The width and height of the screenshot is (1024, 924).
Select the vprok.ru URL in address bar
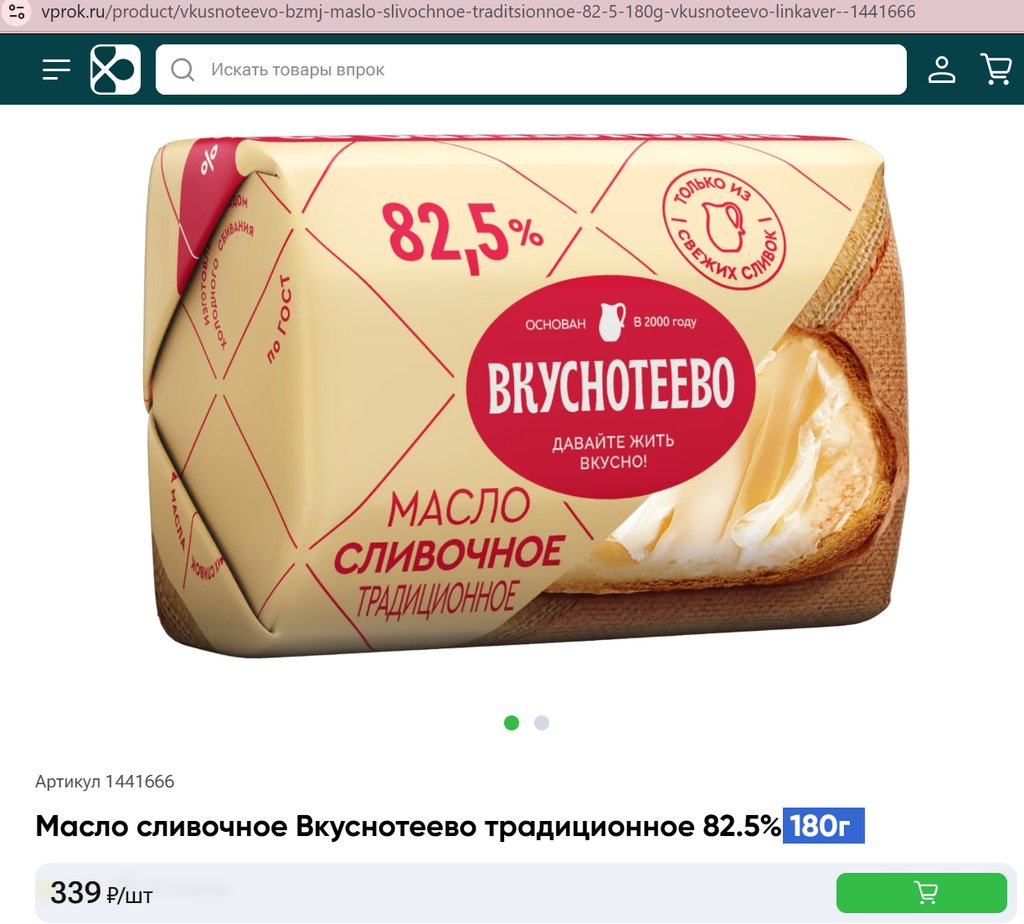click(x=478, y=12)
